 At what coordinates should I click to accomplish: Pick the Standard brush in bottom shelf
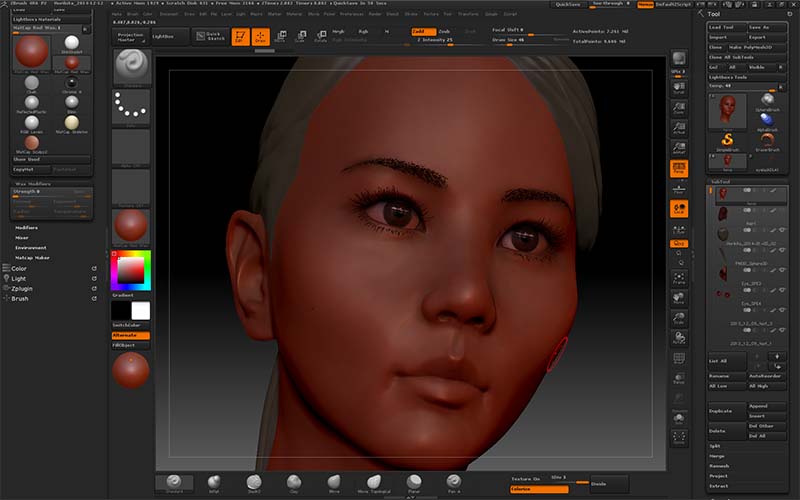point(174,483)
